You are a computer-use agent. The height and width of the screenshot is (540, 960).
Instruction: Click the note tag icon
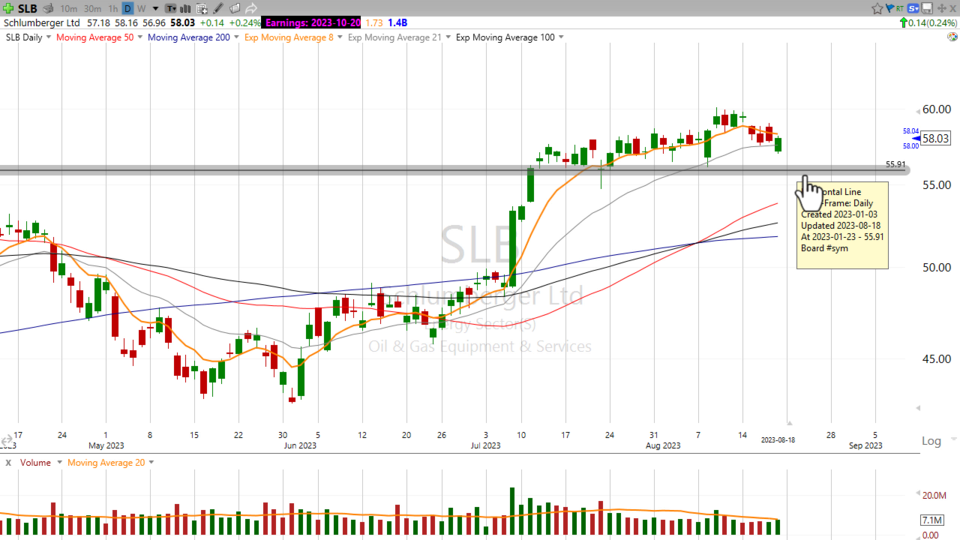(234, 9)
